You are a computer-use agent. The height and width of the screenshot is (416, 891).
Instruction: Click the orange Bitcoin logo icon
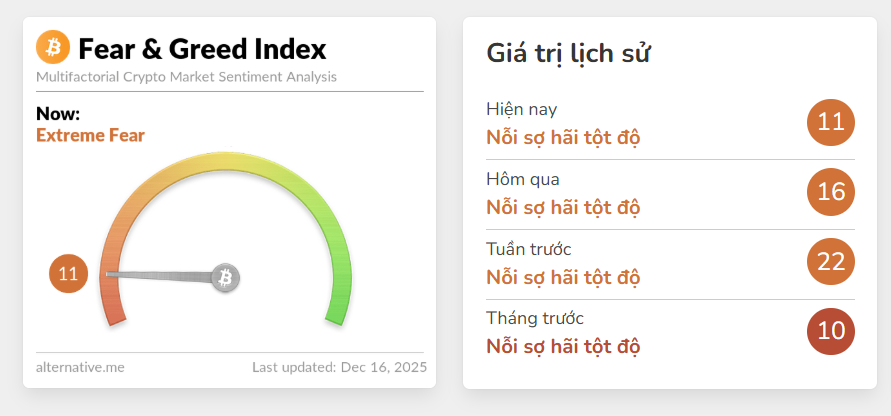coord(52,47)
